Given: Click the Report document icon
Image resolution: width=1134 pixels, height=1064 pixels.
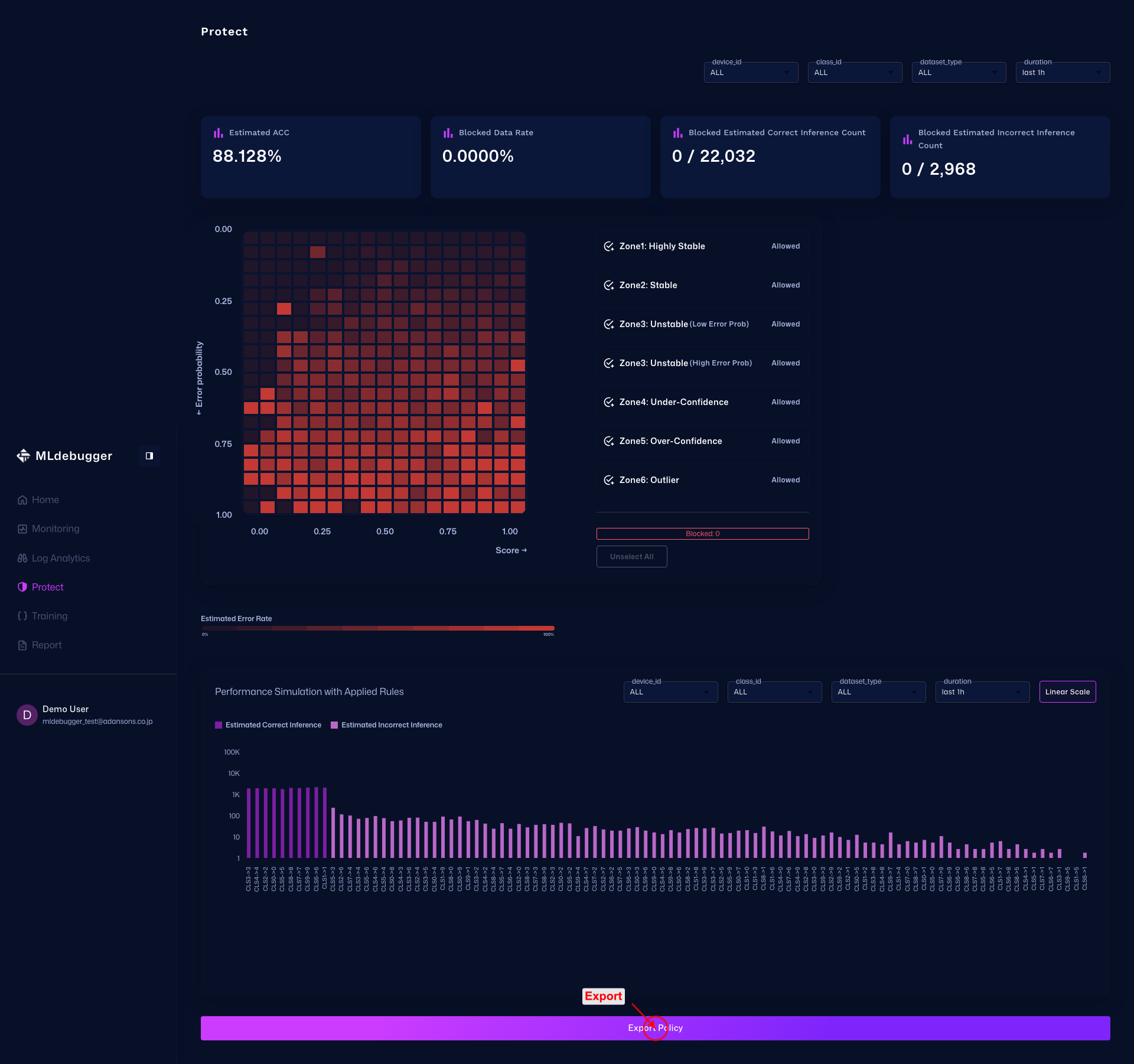Looking at the screenshot, I should [22, 645].
